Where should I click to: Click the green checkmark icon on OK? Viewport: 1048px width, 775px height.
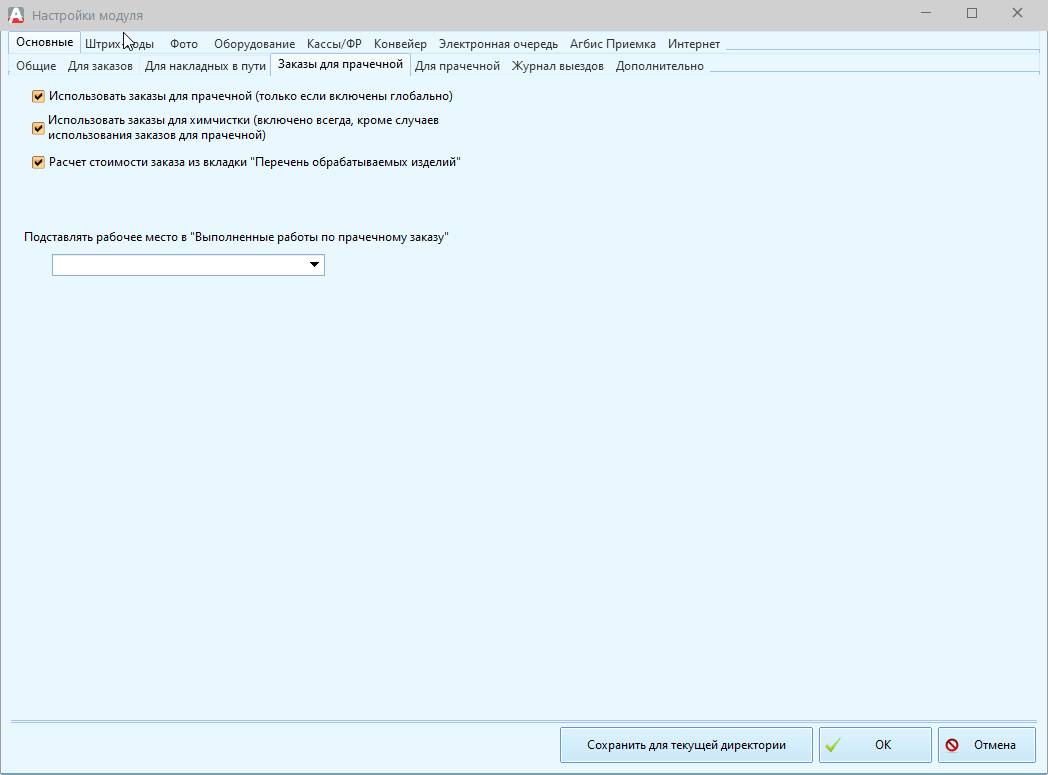(x=833, y=745)
